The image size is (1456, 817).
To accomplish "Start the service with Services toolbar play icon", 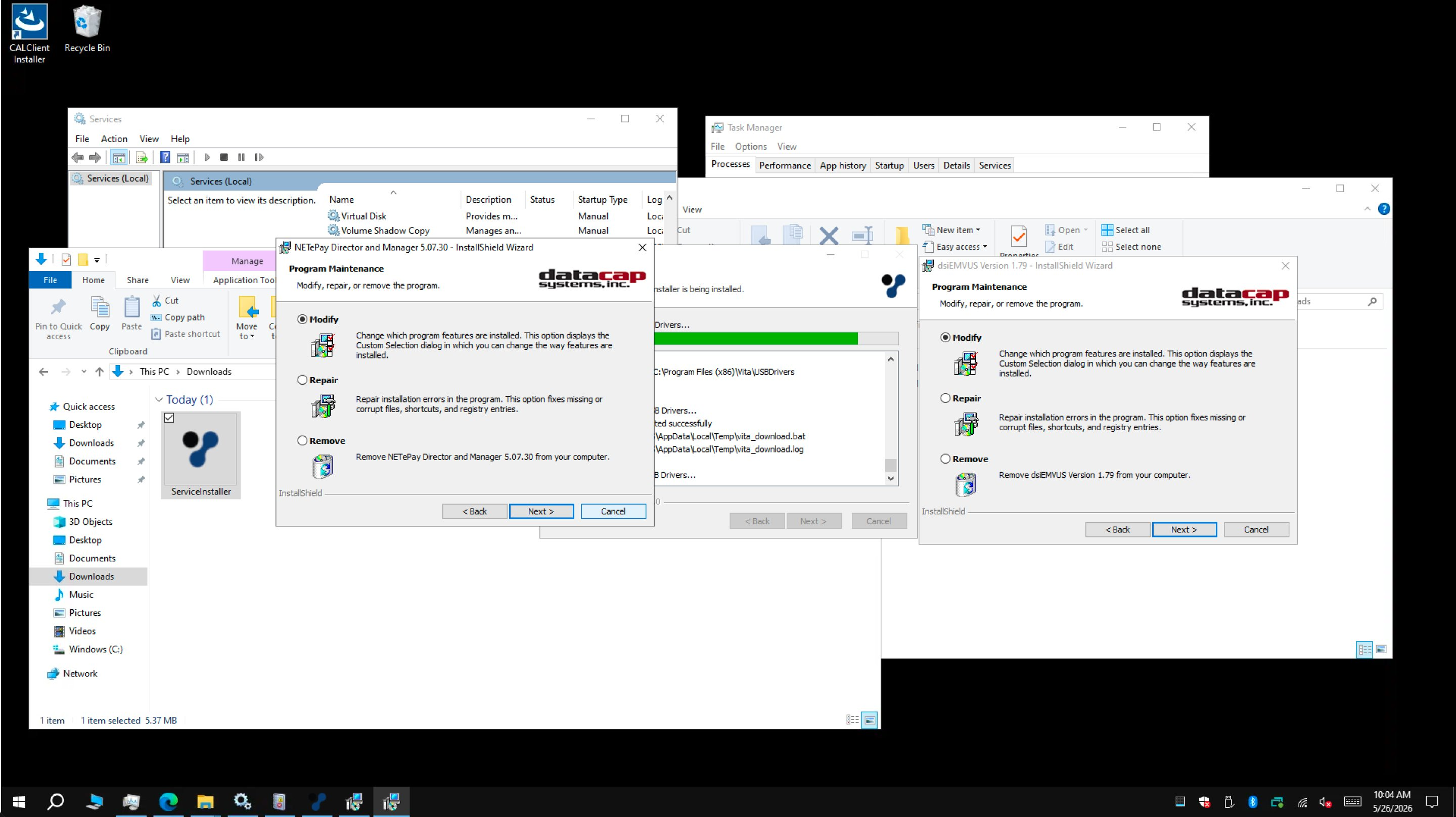I will pos(207,157).
